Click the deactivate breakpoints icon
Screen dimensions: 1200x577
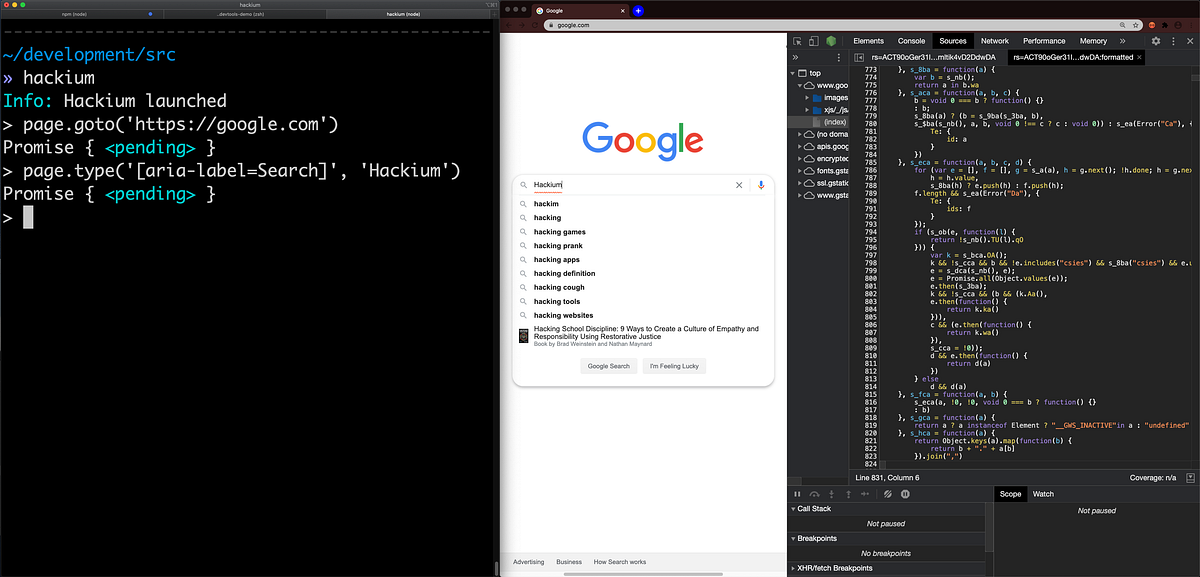(889, 493)
